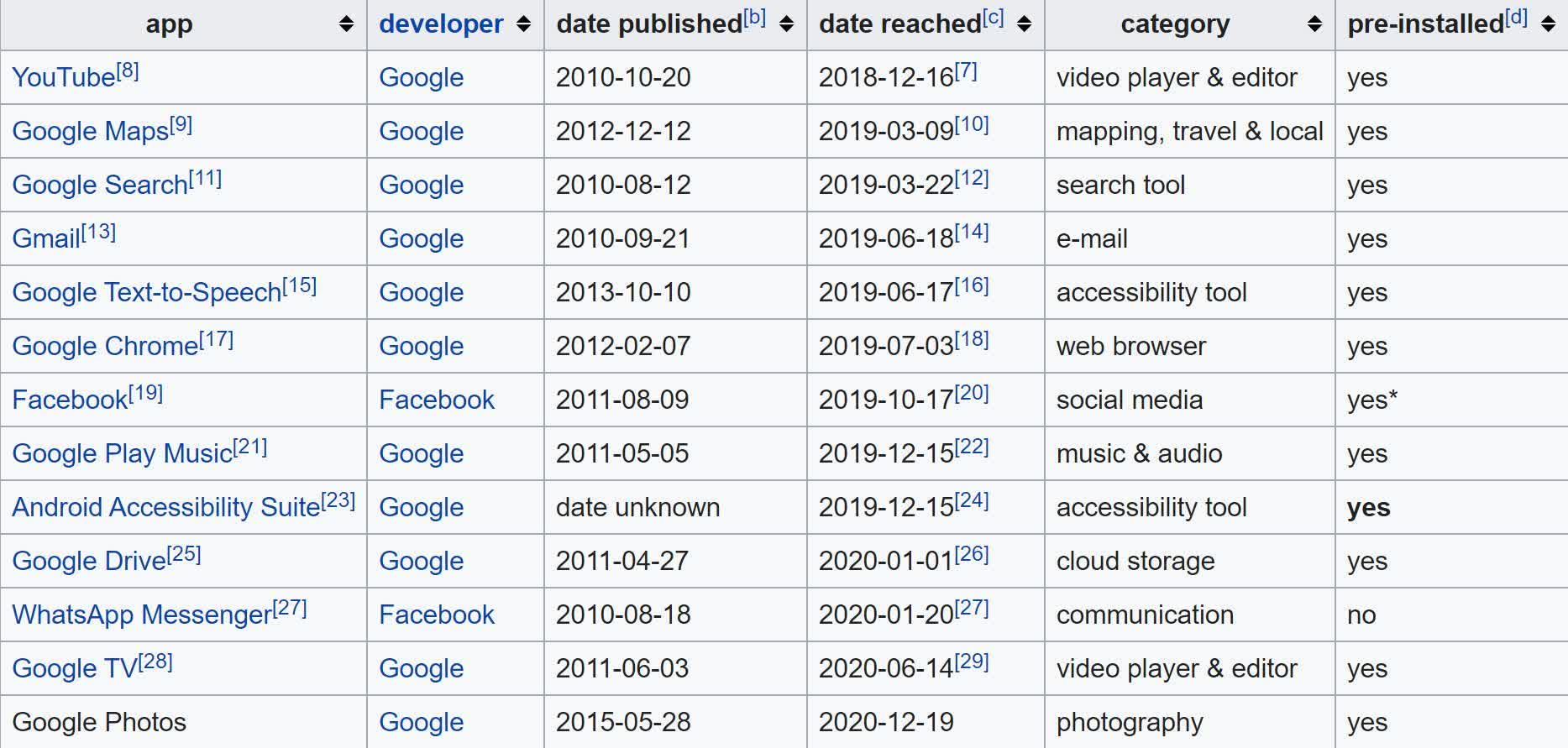Screen dimensions: 1568x748
Task: Open reference [18] after 2019-07-03
Action: point(972,339)
